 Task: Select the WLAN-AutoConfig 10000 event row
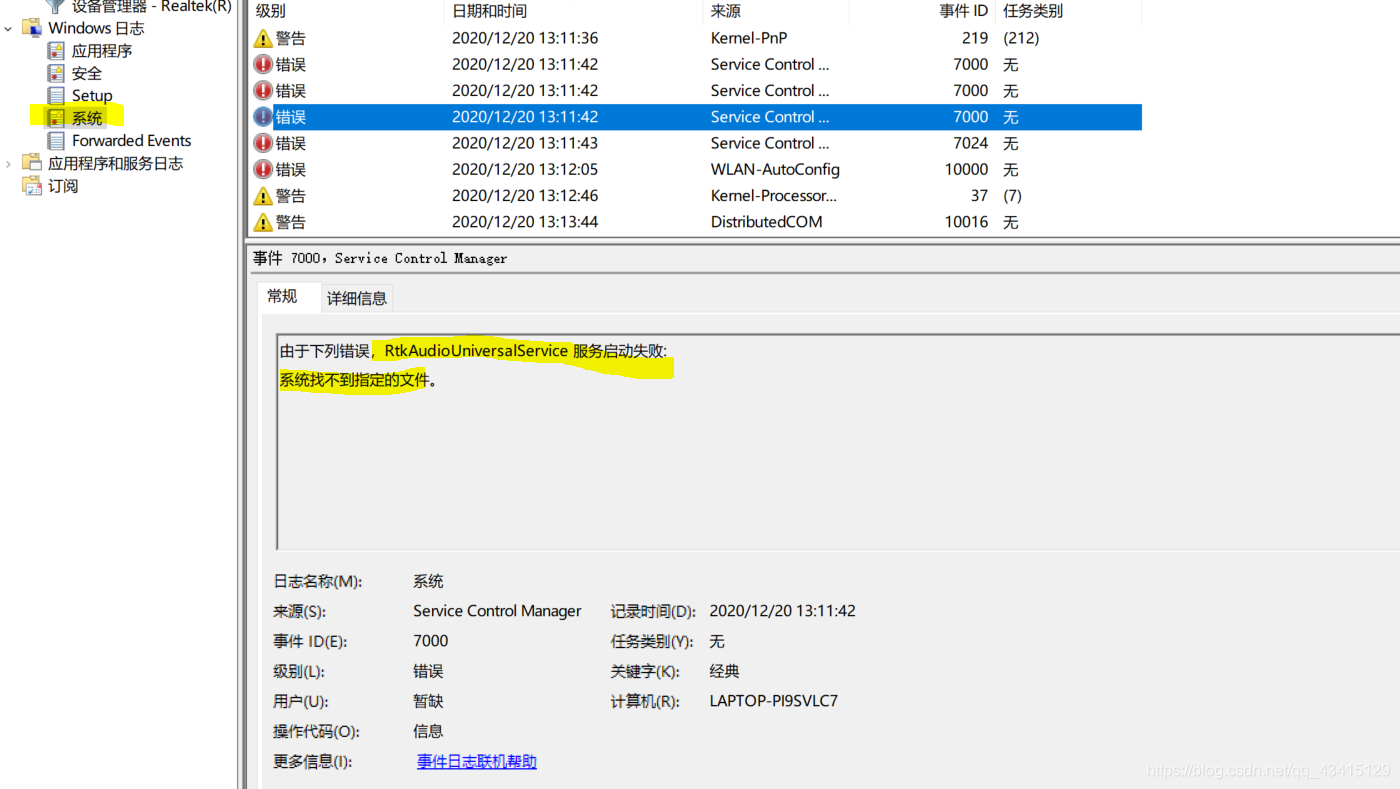point(695,169)
